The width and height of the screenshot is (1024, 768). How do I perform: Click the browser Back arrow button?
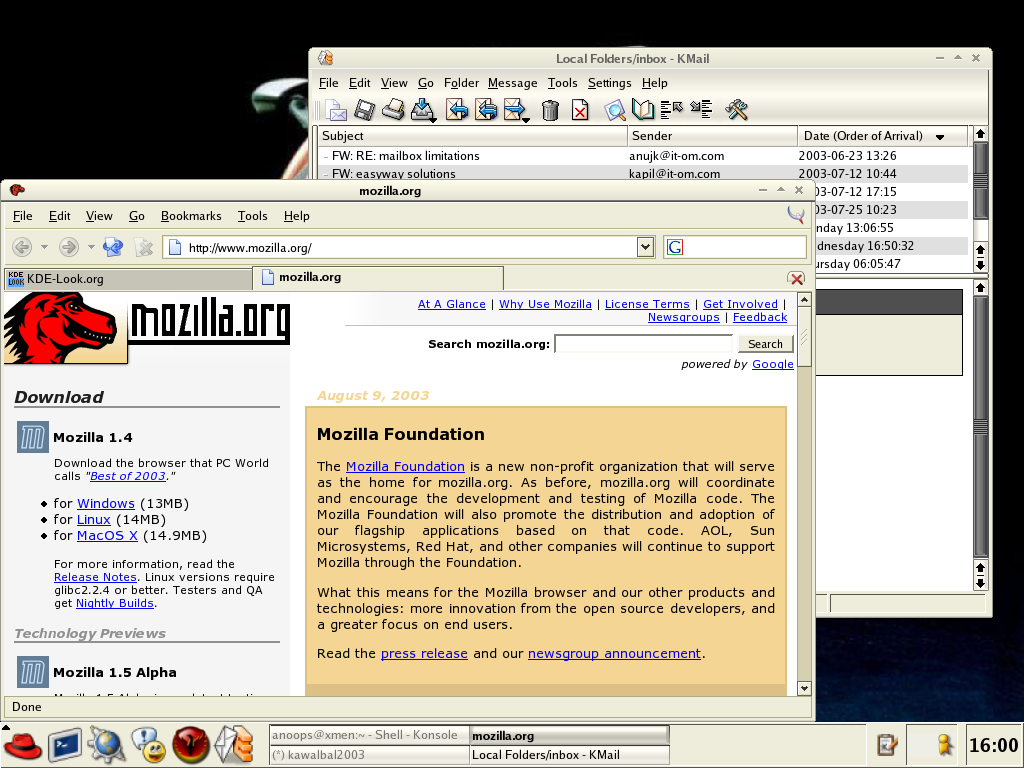(x=22, y=247)
